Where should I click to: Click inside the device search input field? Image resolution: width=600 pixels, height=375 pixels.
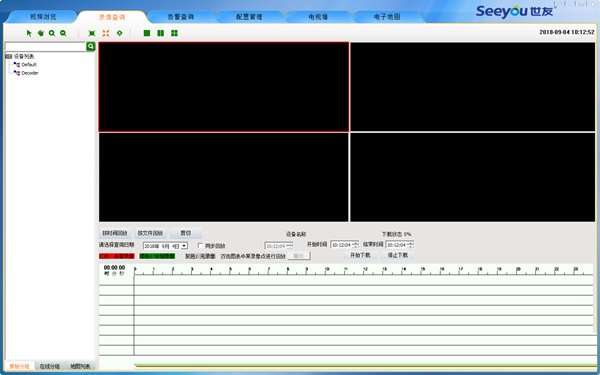46,47
